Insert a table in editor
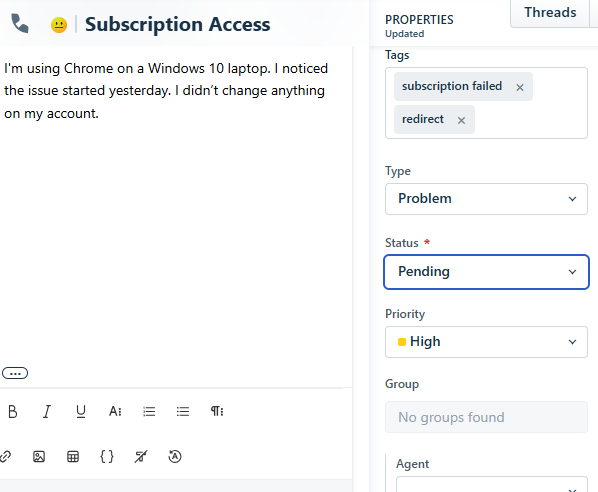Viewport: 598px width, 492px height. 73,457
